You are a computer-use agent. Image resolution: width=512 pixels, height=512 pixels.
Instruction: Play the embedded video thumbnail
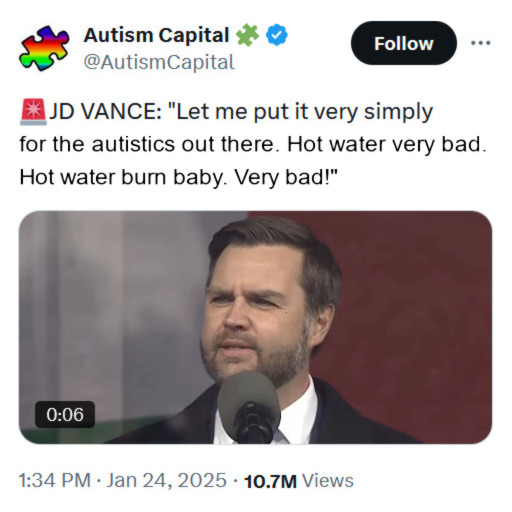(255, 327)
